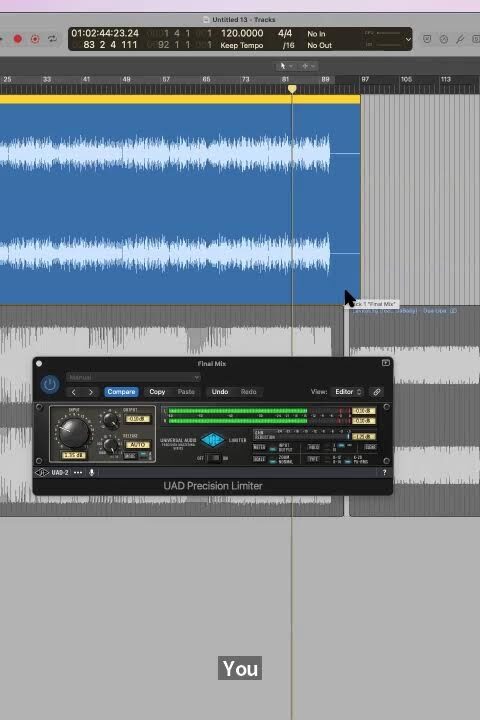Click the plugin link chain icon
480x720 pixels.
[x=377, y=392]
